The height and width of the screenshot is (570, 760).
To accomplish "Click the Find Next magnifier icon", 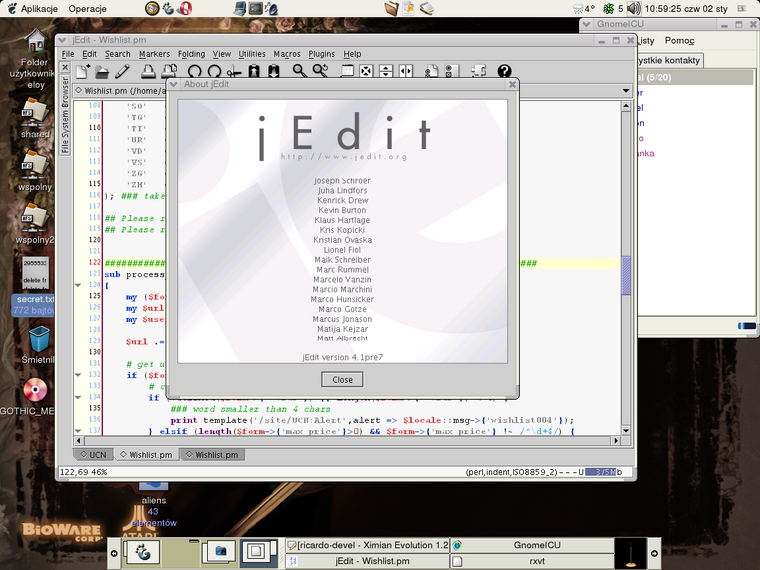I will point(320,71).
